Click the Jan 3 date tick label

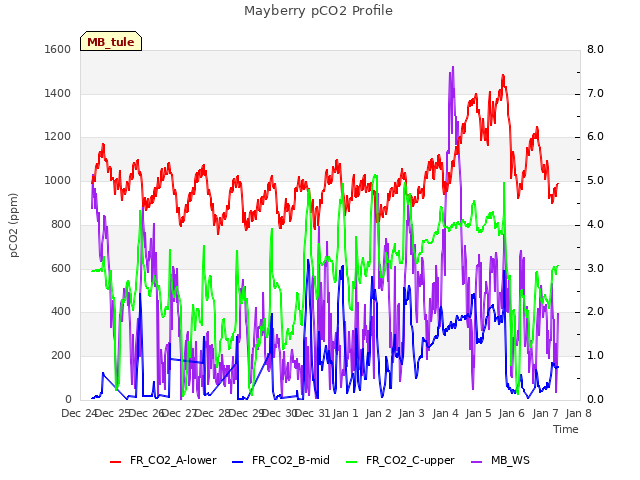412,413
